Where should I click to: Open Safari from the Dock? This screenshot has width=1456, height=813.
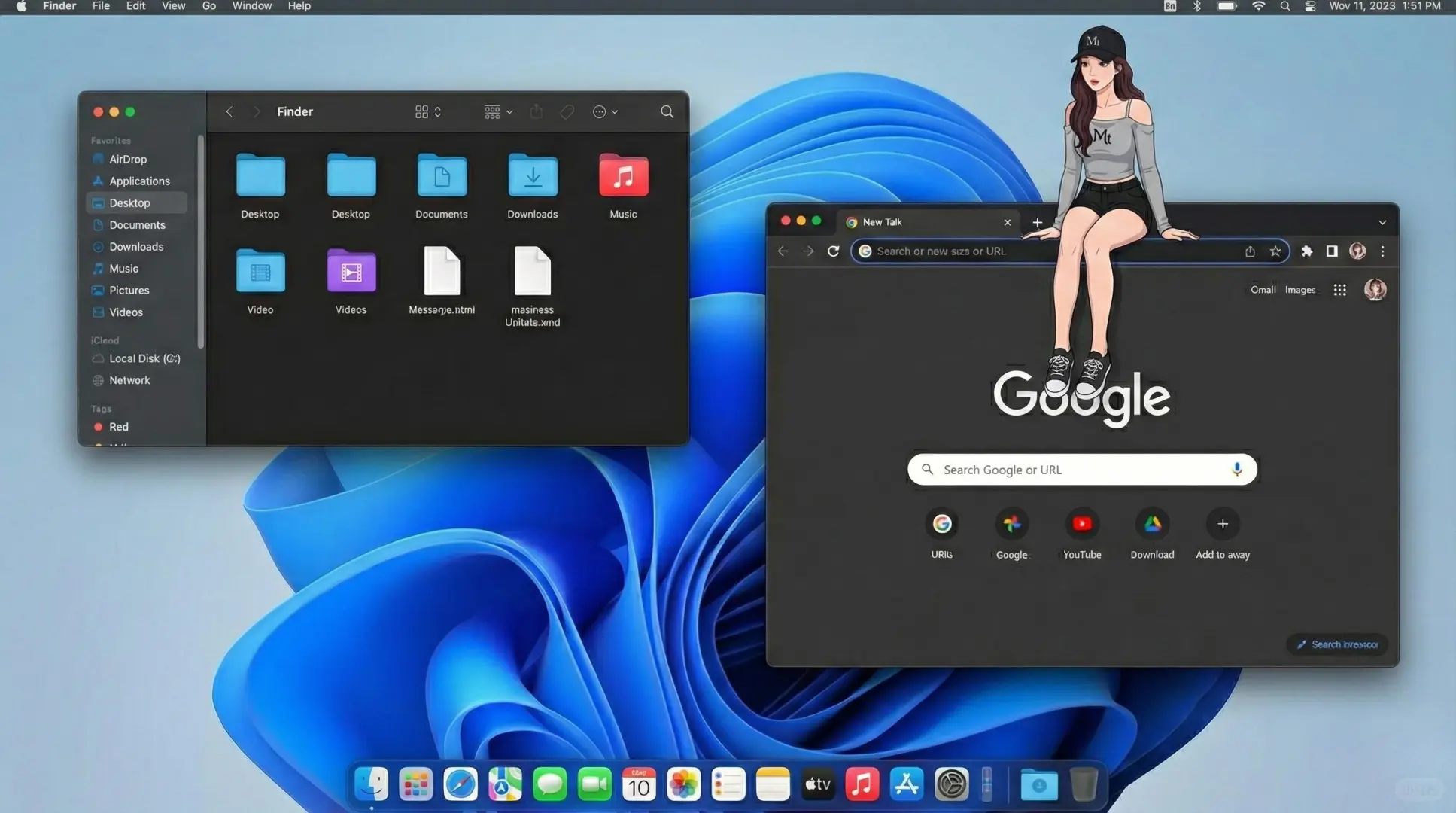(461, 784)
